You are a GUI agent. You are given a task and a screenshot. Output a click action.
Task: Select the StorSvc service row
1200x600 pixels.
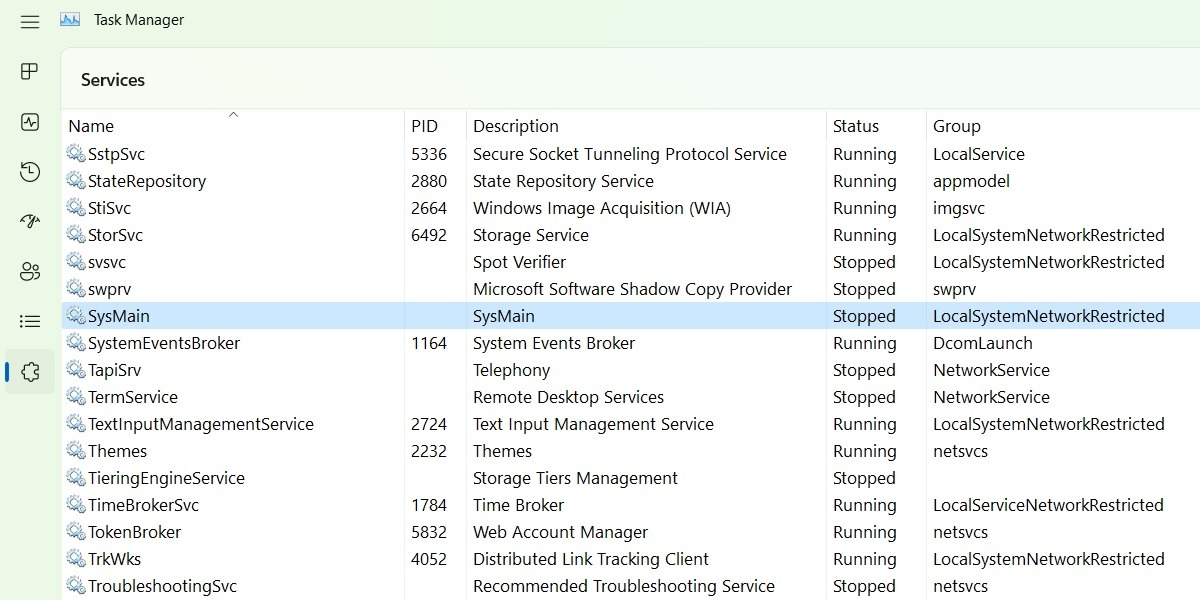[x=300, y=235]
